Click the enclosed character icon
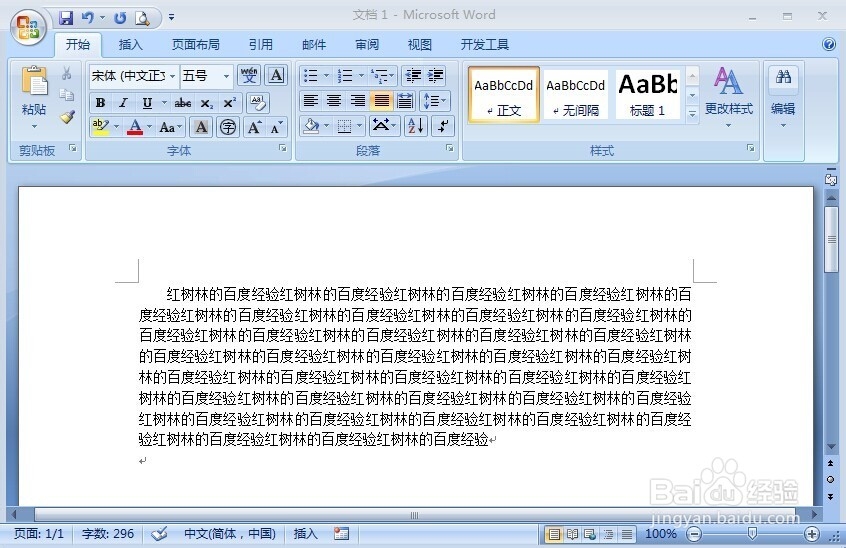This screenshot has width=846, height=548. pos(228,127)
